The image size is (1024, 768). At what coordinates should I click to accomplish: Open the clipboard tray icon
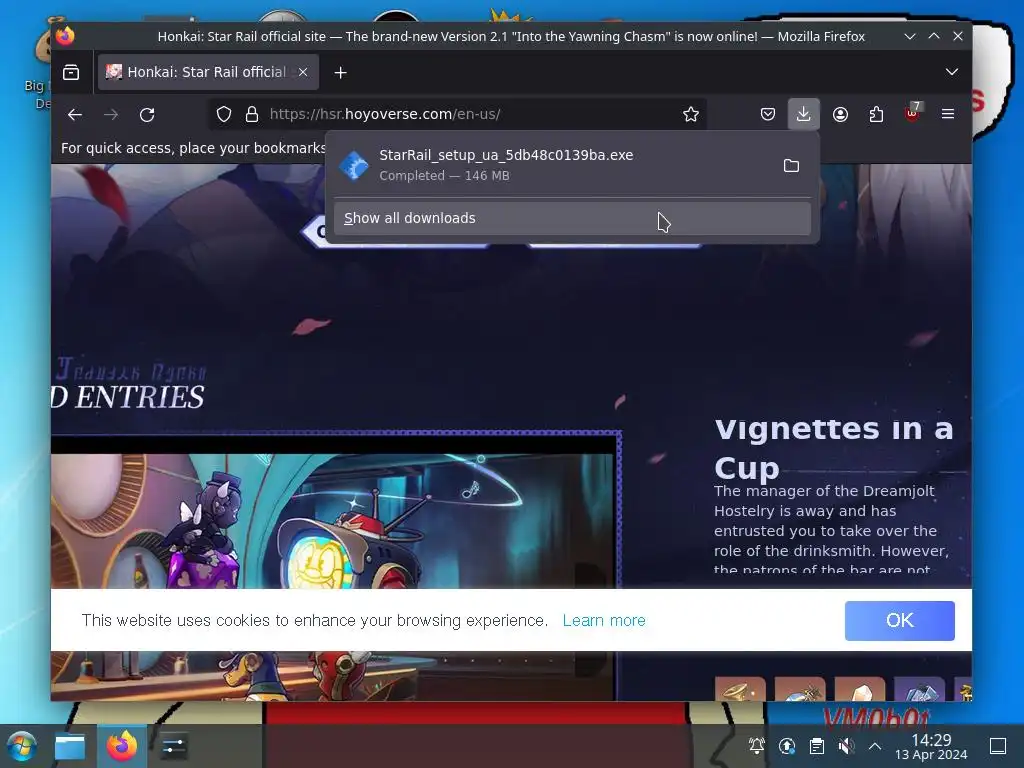point(816,746)
